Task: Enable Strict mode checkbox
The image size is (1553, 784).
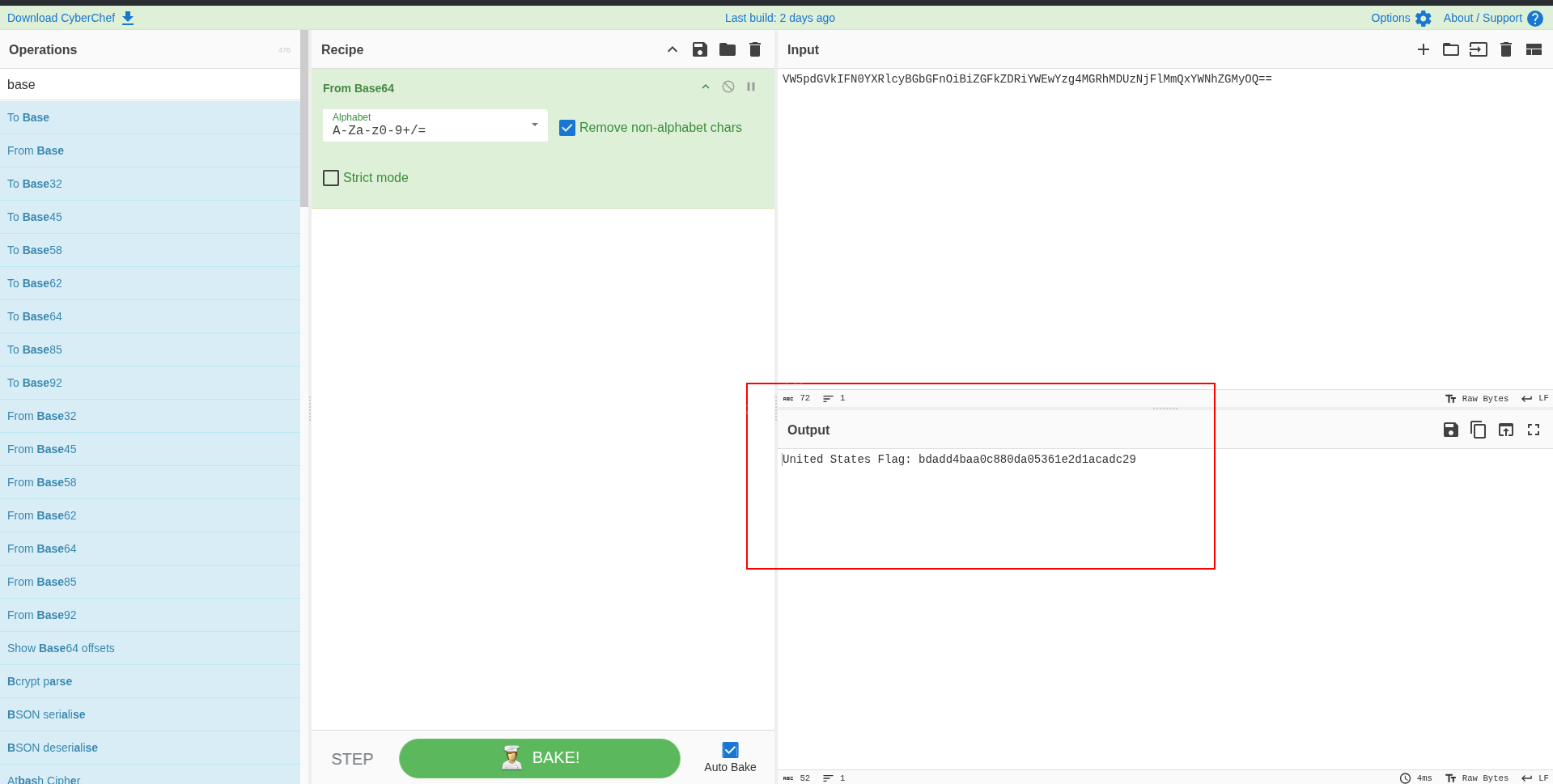Action: click(x=331, y=178)
